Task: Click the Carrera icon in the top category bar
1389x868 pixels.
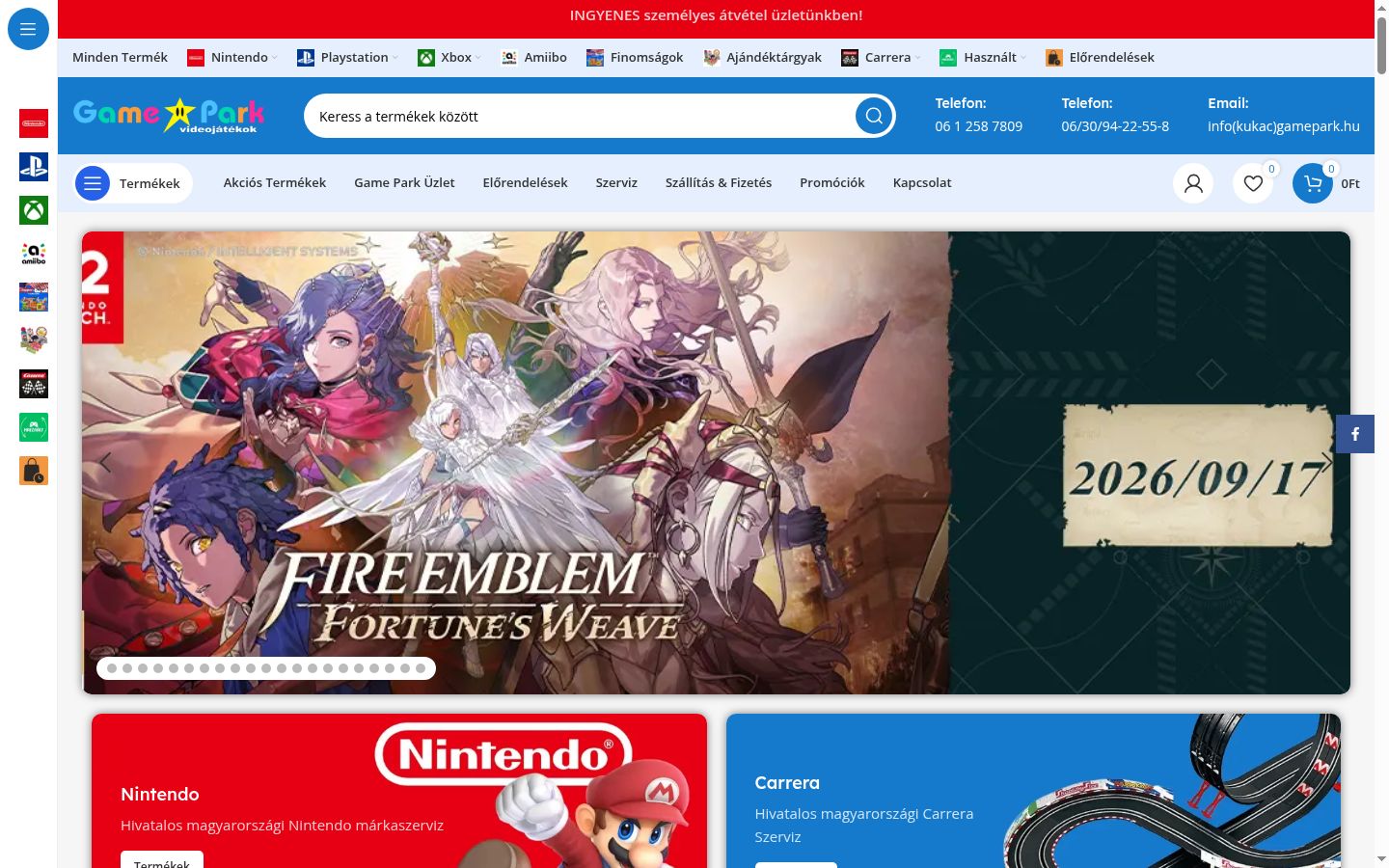Action: coord(850,58)
